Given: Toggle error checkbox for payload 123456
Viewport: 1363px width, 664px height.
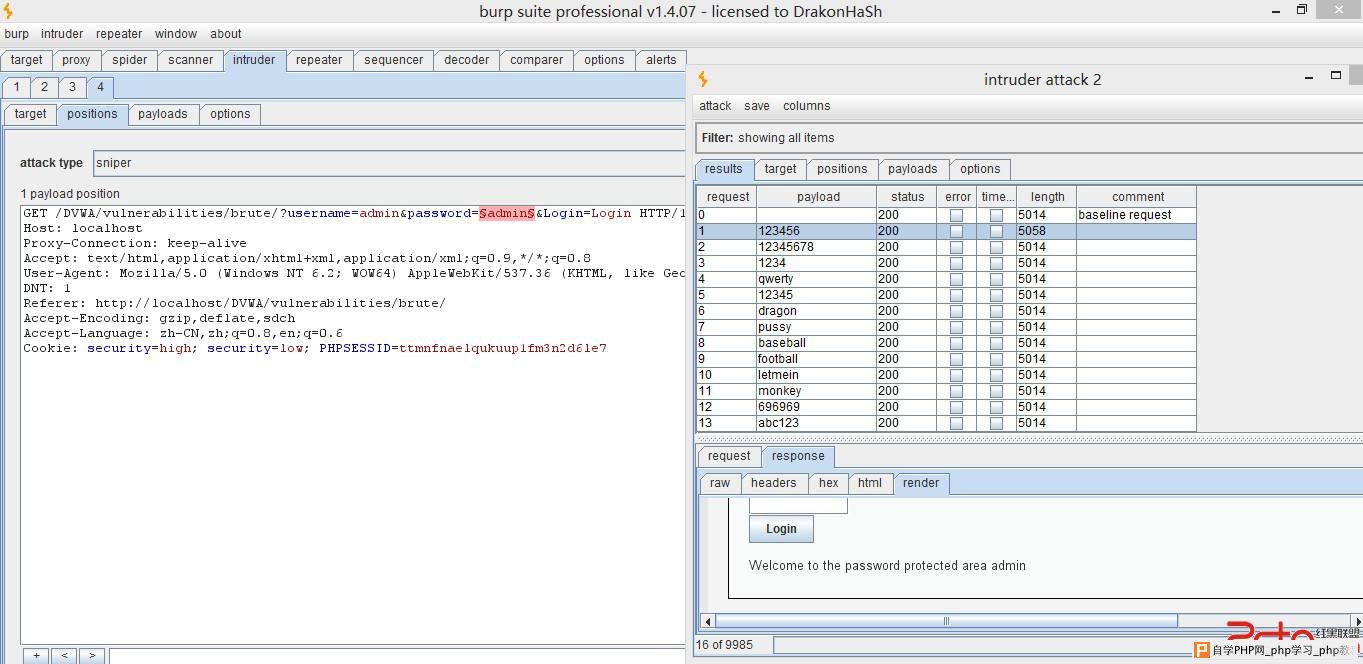Looking at the screenshot, I should tap(957, 231).
